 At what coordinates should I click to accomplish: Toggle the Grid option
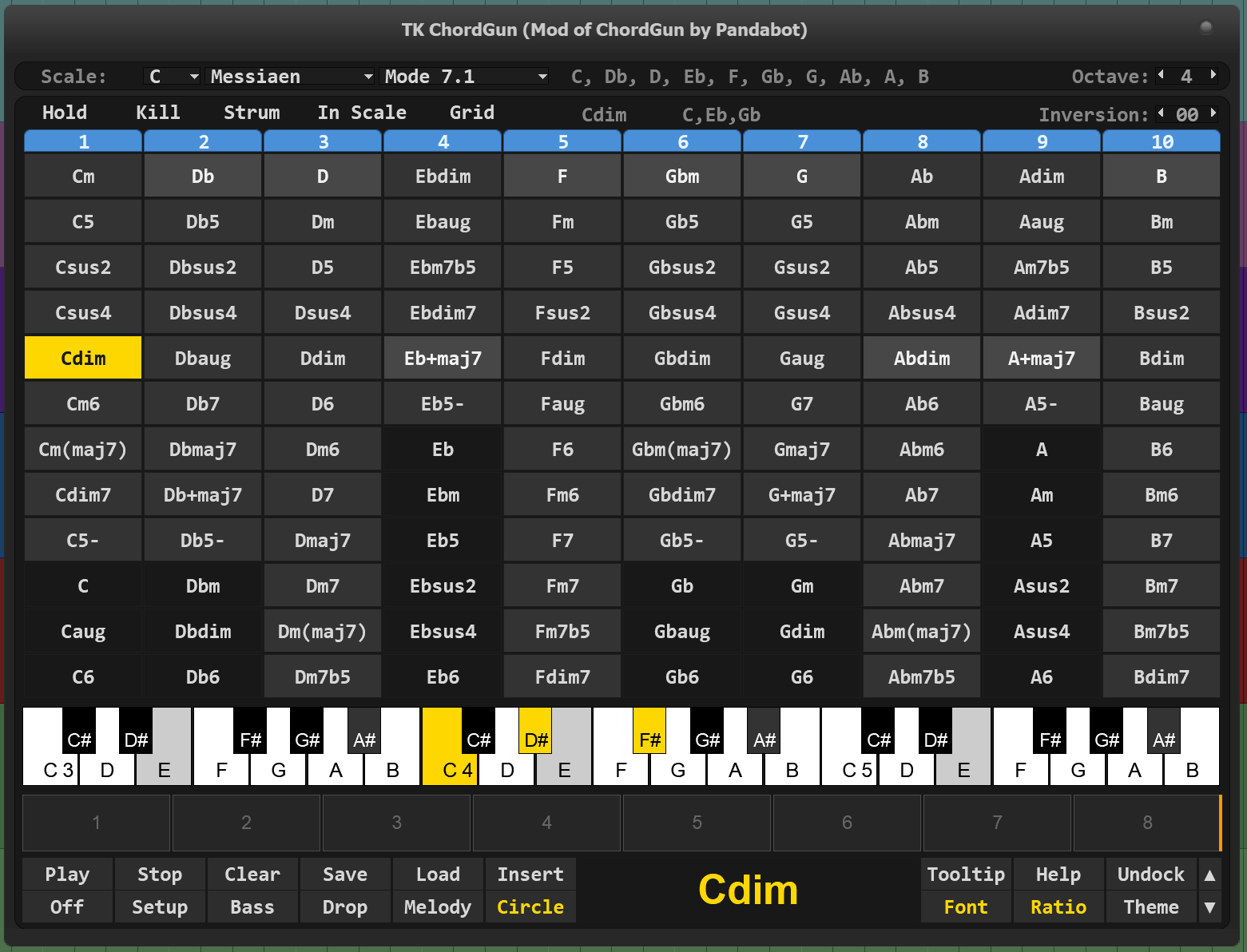[x=472, y=113]
